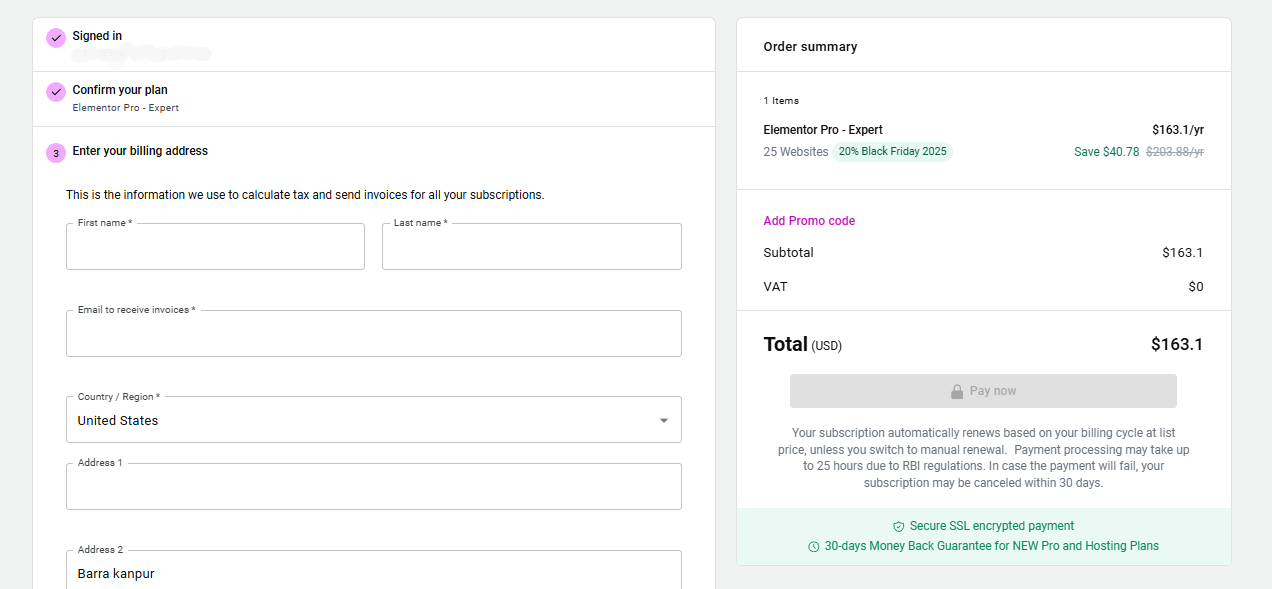Click the shield icon beside Secure SSL text
Screen dimensions: 1272x589
pyautogui.click(x=897, y=526)
